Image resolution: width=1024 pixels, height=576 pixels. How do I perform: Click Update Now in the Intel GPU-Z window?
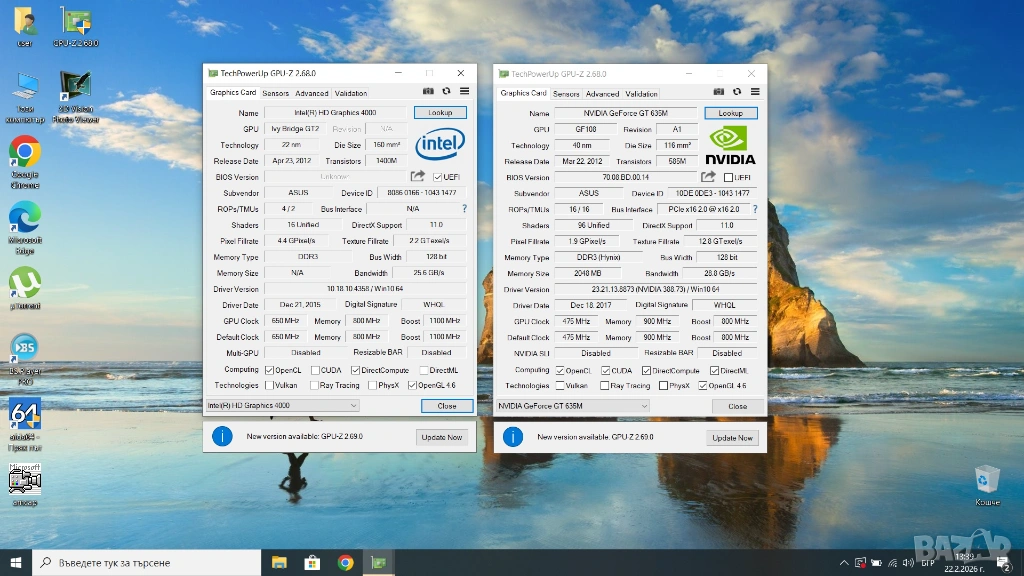pyautogui.click(x=441, y=437)
